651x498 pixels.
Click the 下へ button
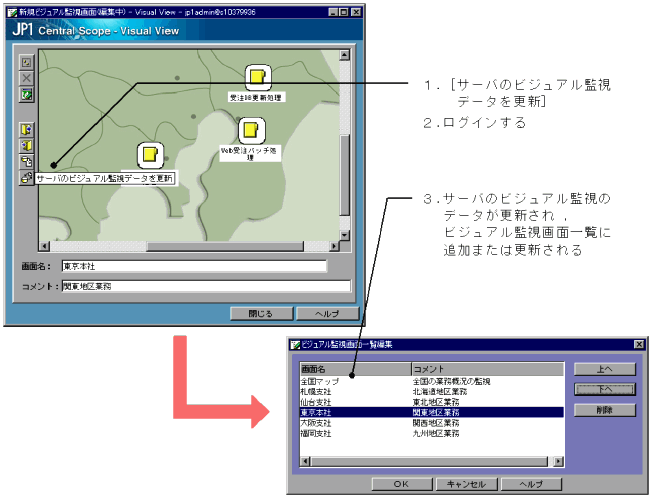point(605,389)
